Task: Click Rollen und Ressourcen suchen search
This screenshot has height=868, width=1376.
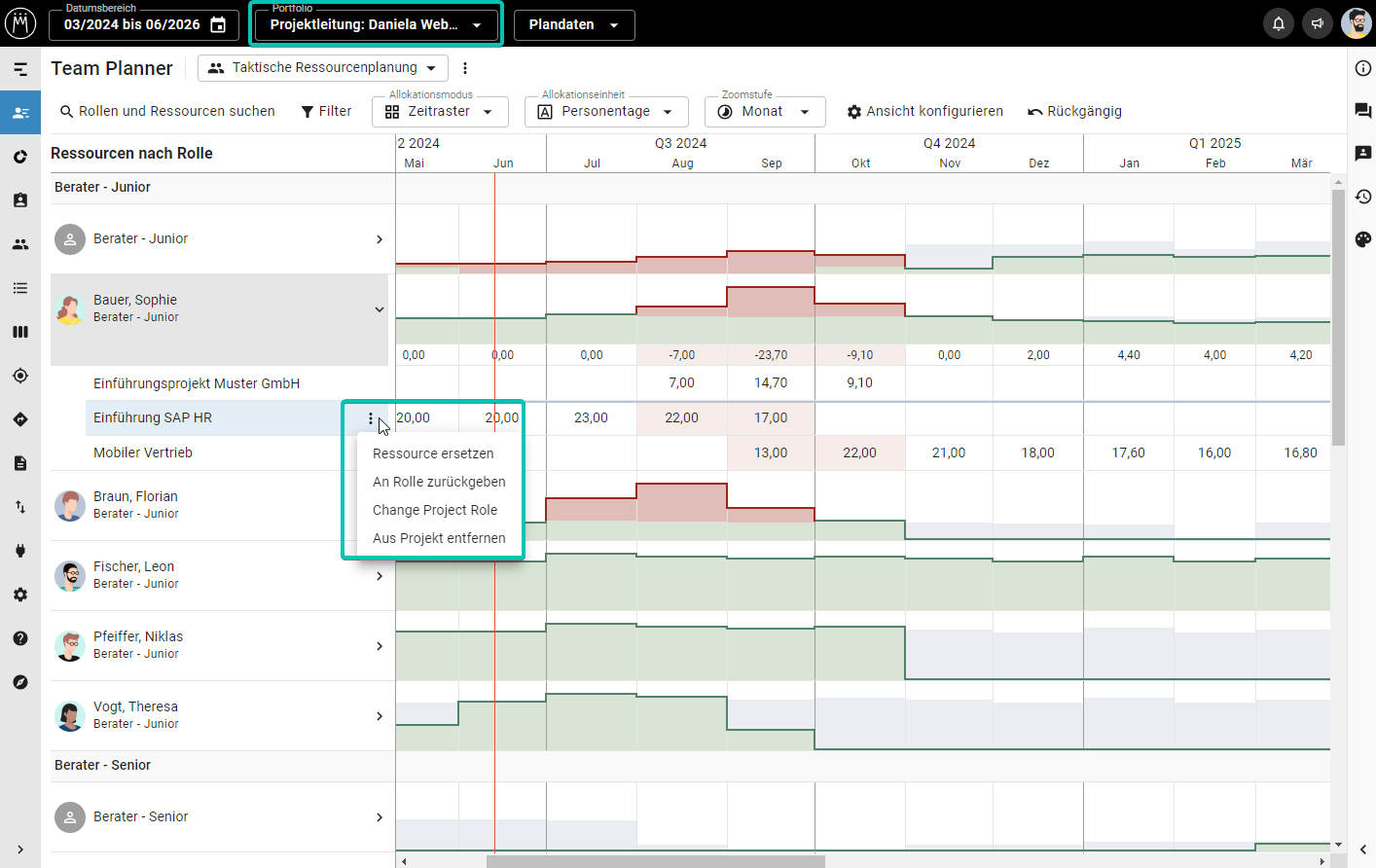Action: click(167, 112)
